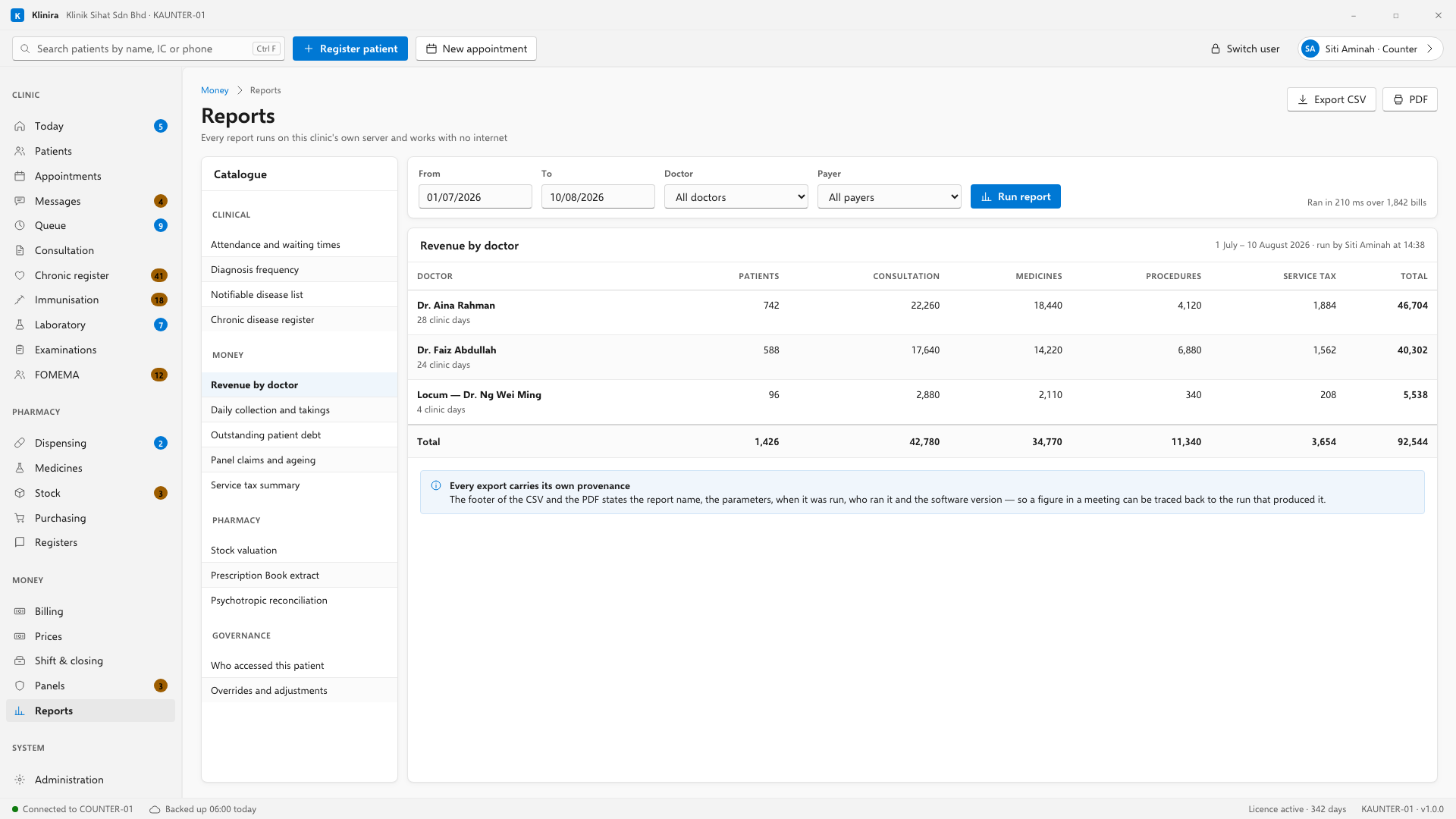This screenshot has height=819, width=1456.
Task: Select Outstanding patient debt report
Action: pos(299,435)
